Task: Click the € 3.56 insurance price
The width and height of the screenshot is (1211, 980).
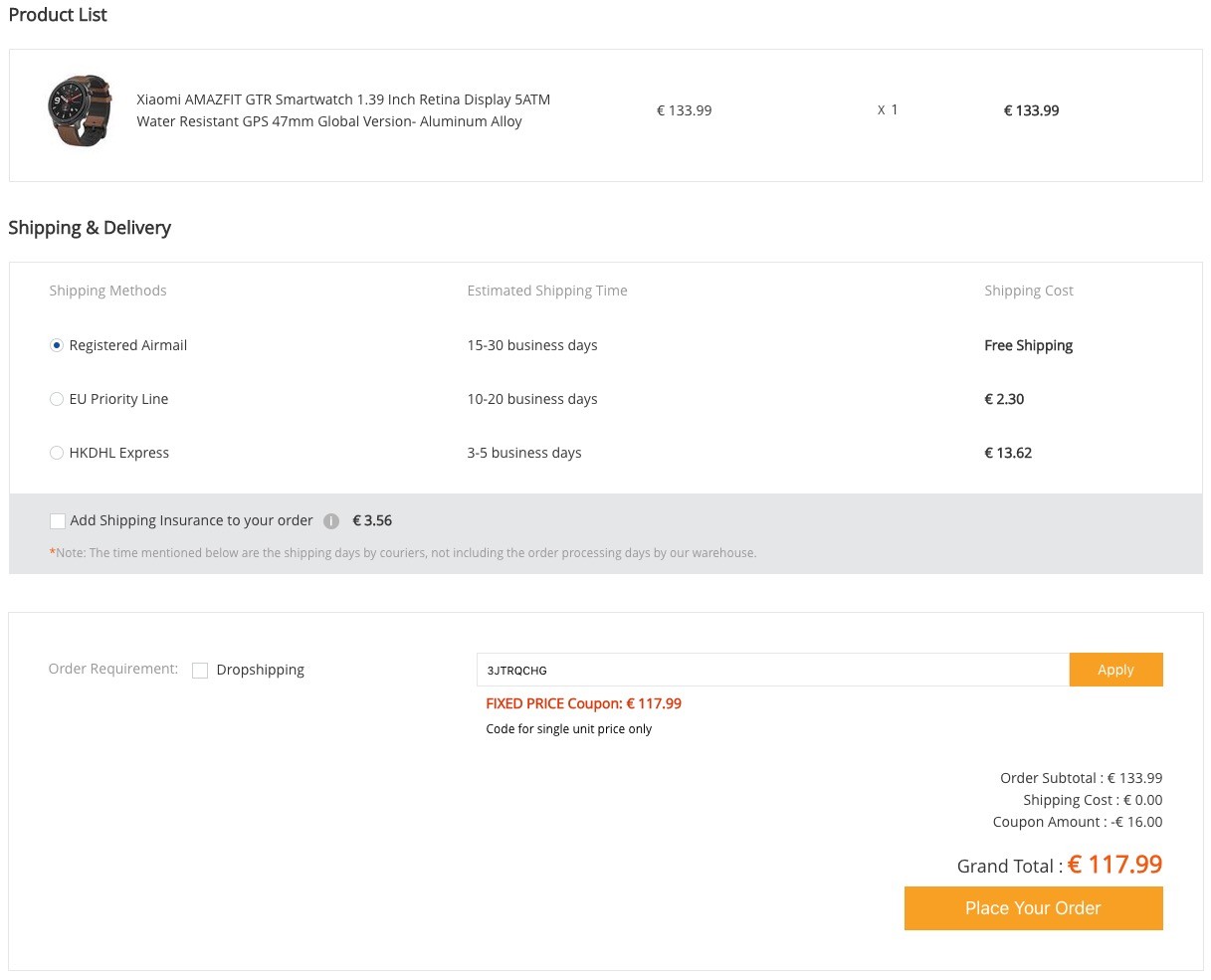Action: tap(372, 520)
